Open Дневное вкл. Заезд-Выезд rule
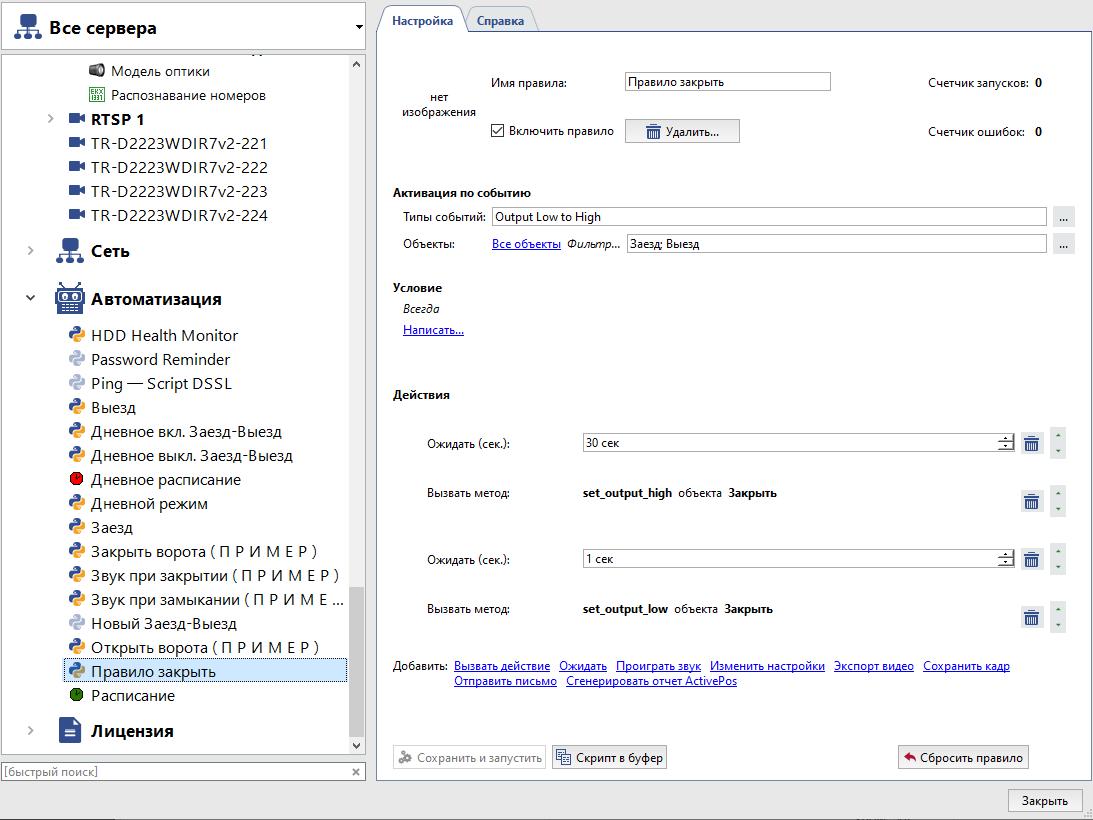This screenshot has width=1093, height=820. (186, 432)
